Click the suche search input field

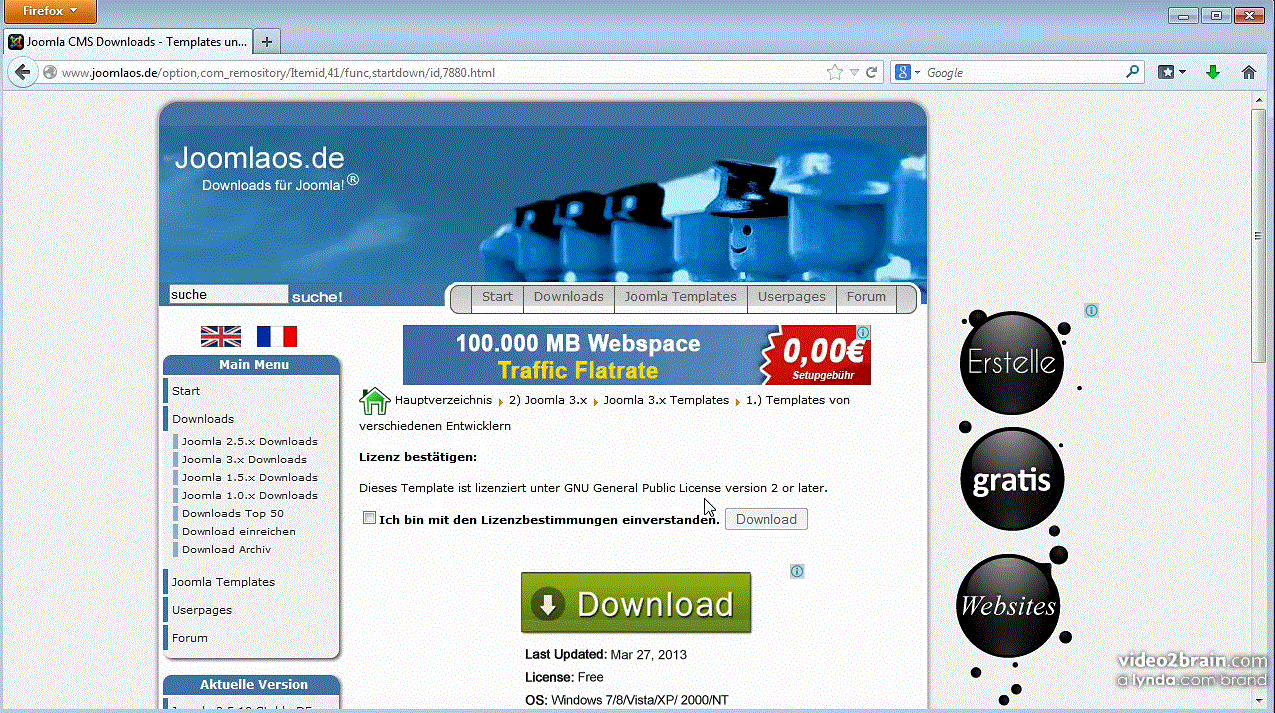(x=228, y=295)
